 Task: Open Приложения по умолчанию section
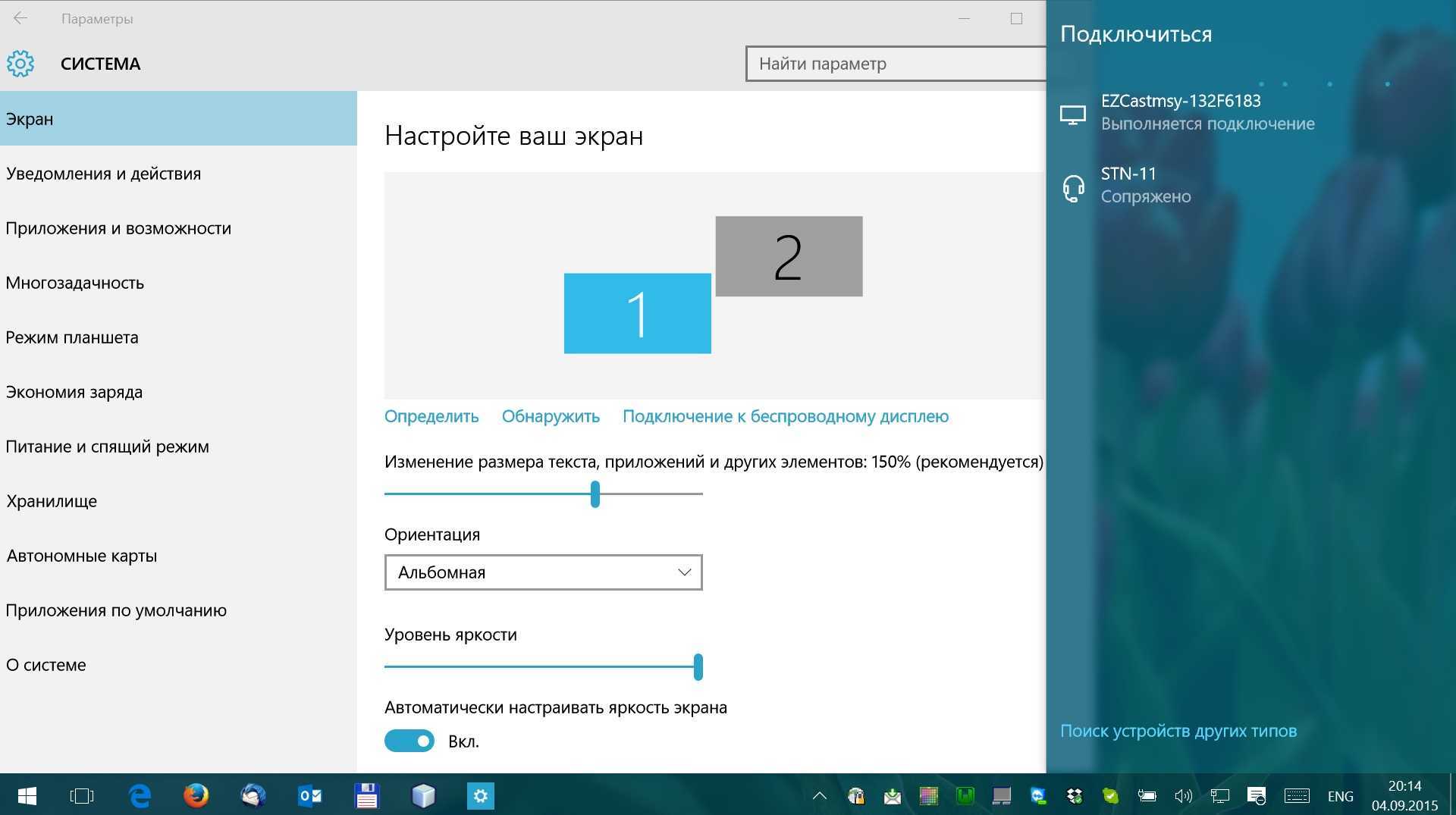tap(178, 610)
